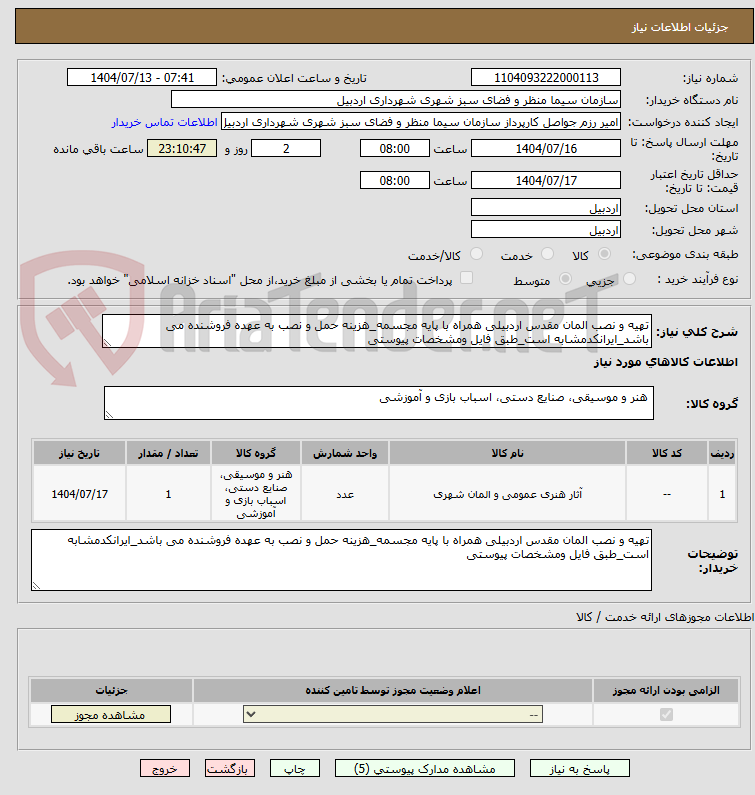Click the توضیحات خریدار text area

coord(341,560)
